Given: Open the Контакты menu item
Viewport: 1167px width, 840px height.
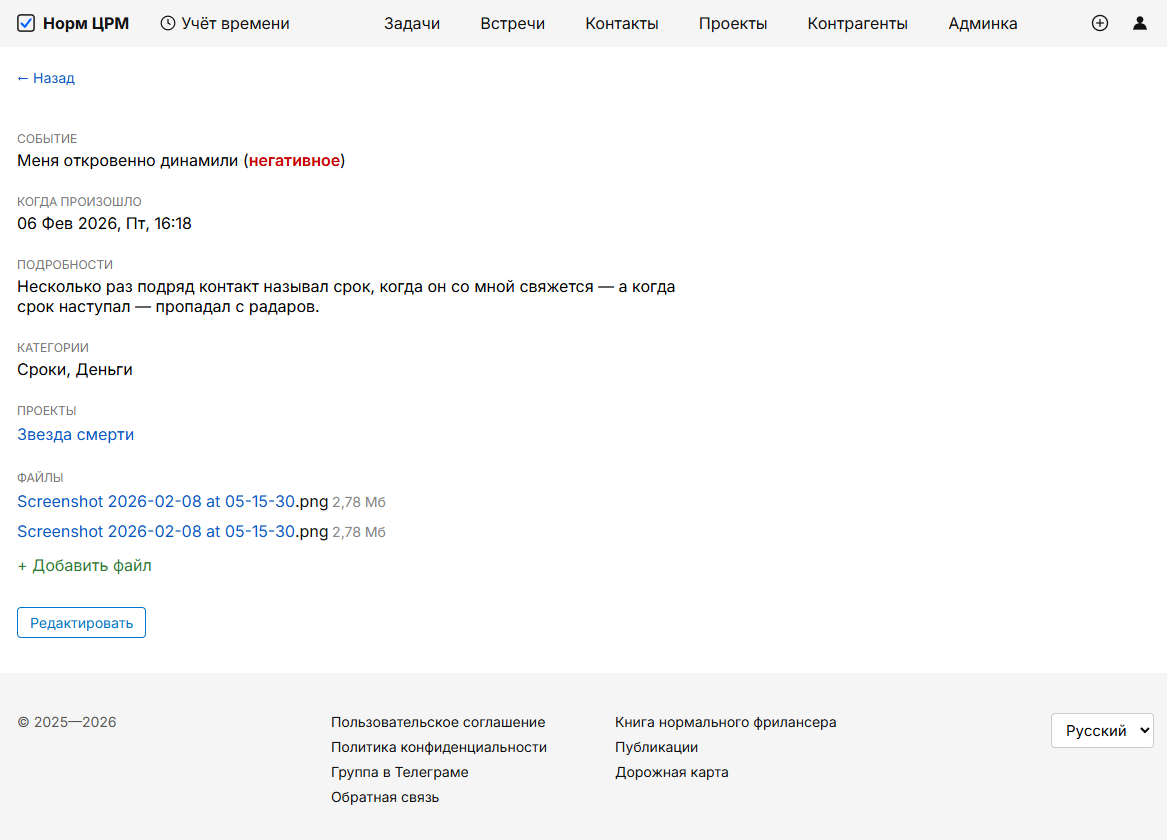Looking at the screenshot, I should (621, 23).
